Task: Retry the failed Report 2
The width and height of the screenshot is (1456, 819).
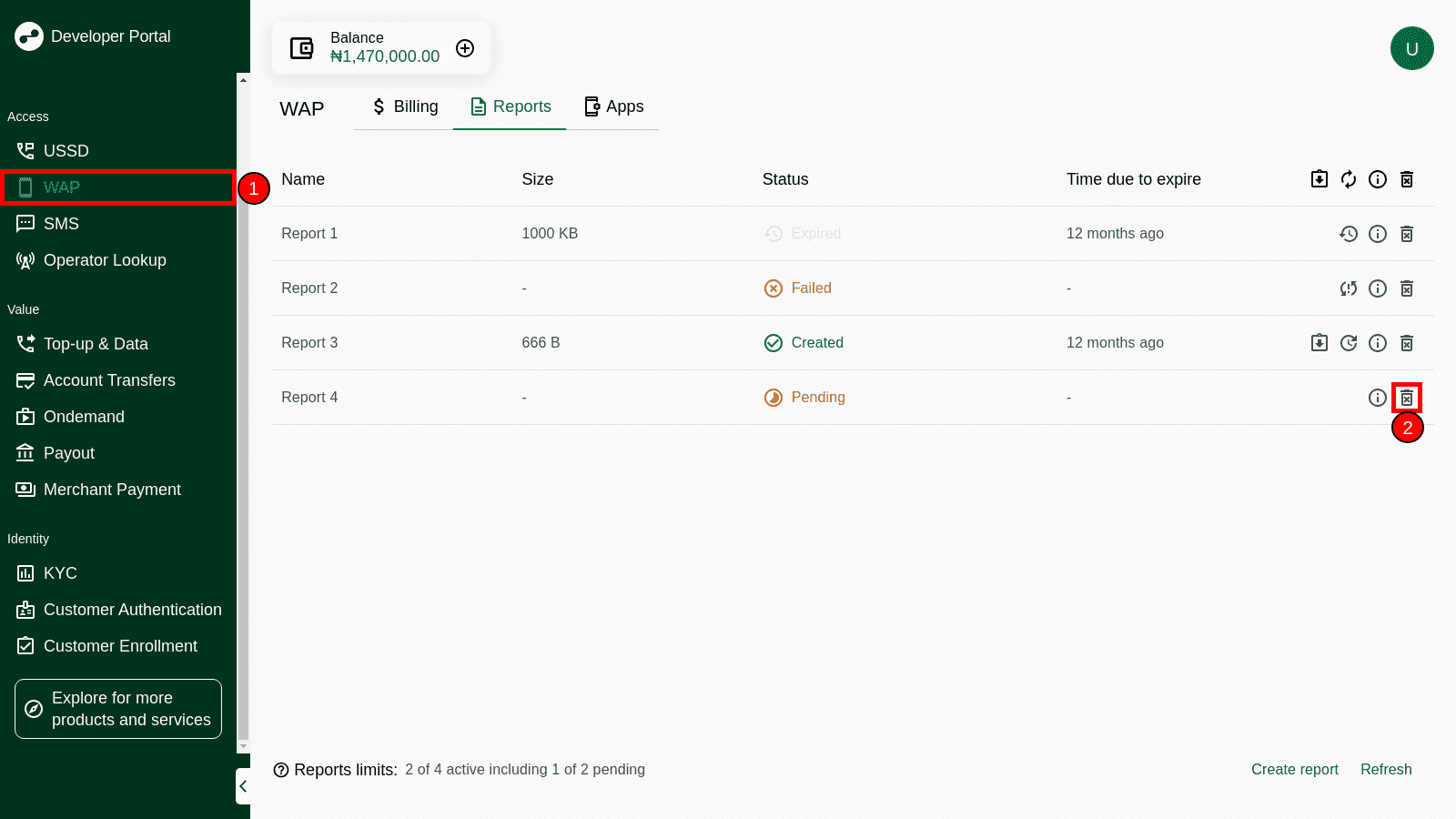Action: click(x=1348, y=288)
